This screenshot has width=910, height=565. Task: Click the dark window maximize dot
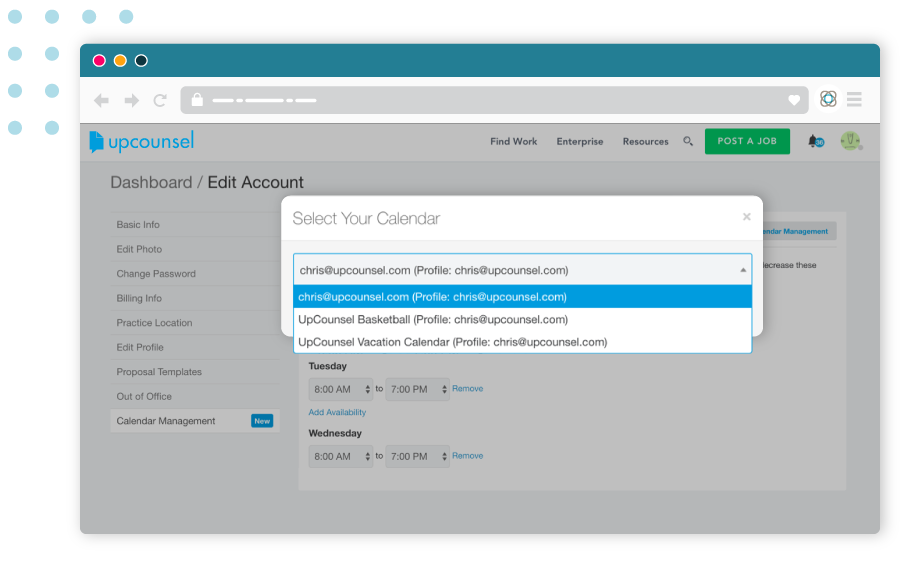141,60
